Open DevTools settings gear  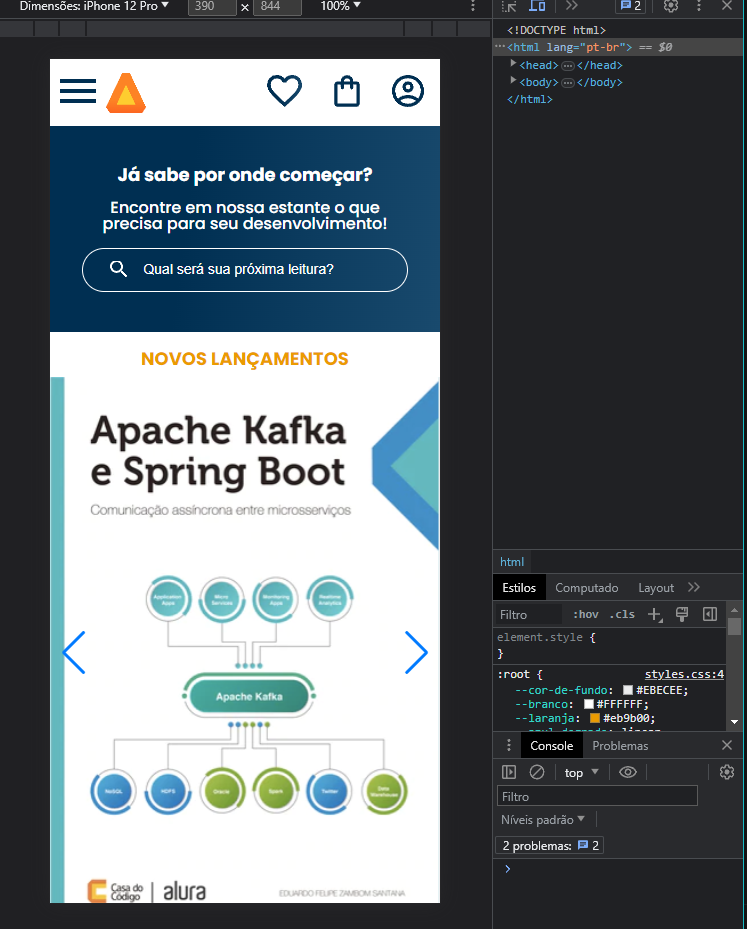tap(671, 6)
